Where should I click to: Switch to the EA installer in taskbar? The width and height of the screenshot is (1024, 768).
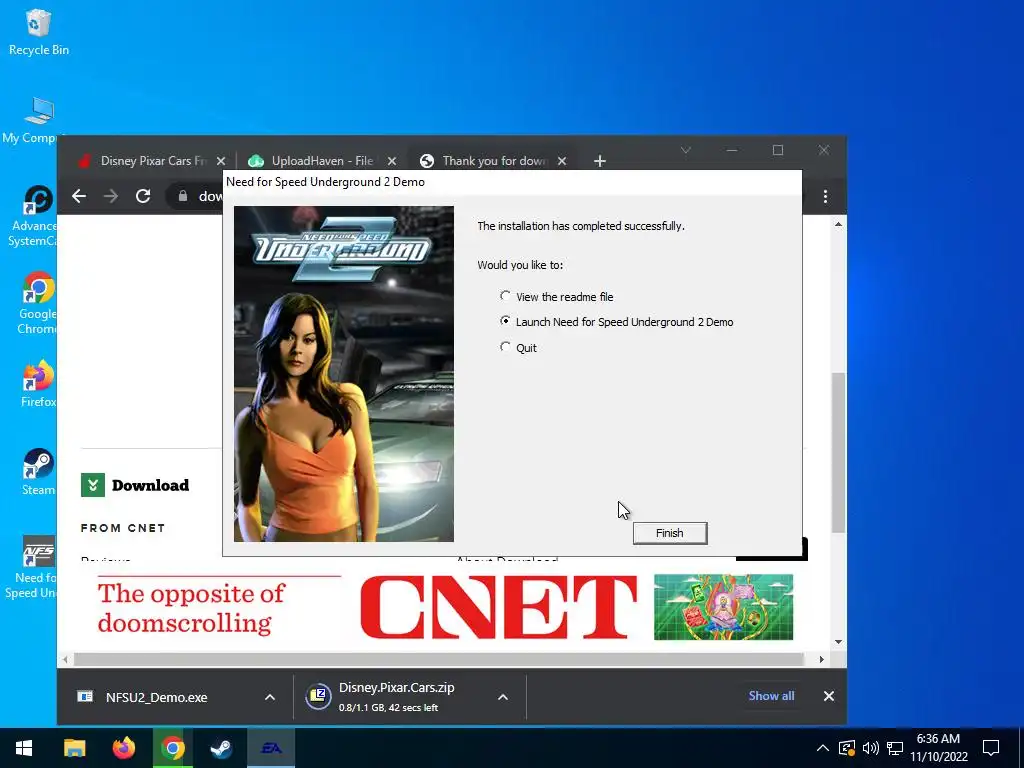[271, 748]
